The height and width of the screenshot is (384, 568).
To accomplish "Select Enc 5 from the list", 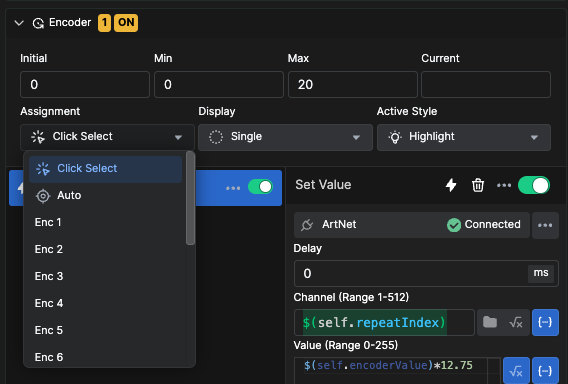I will 105,330.
